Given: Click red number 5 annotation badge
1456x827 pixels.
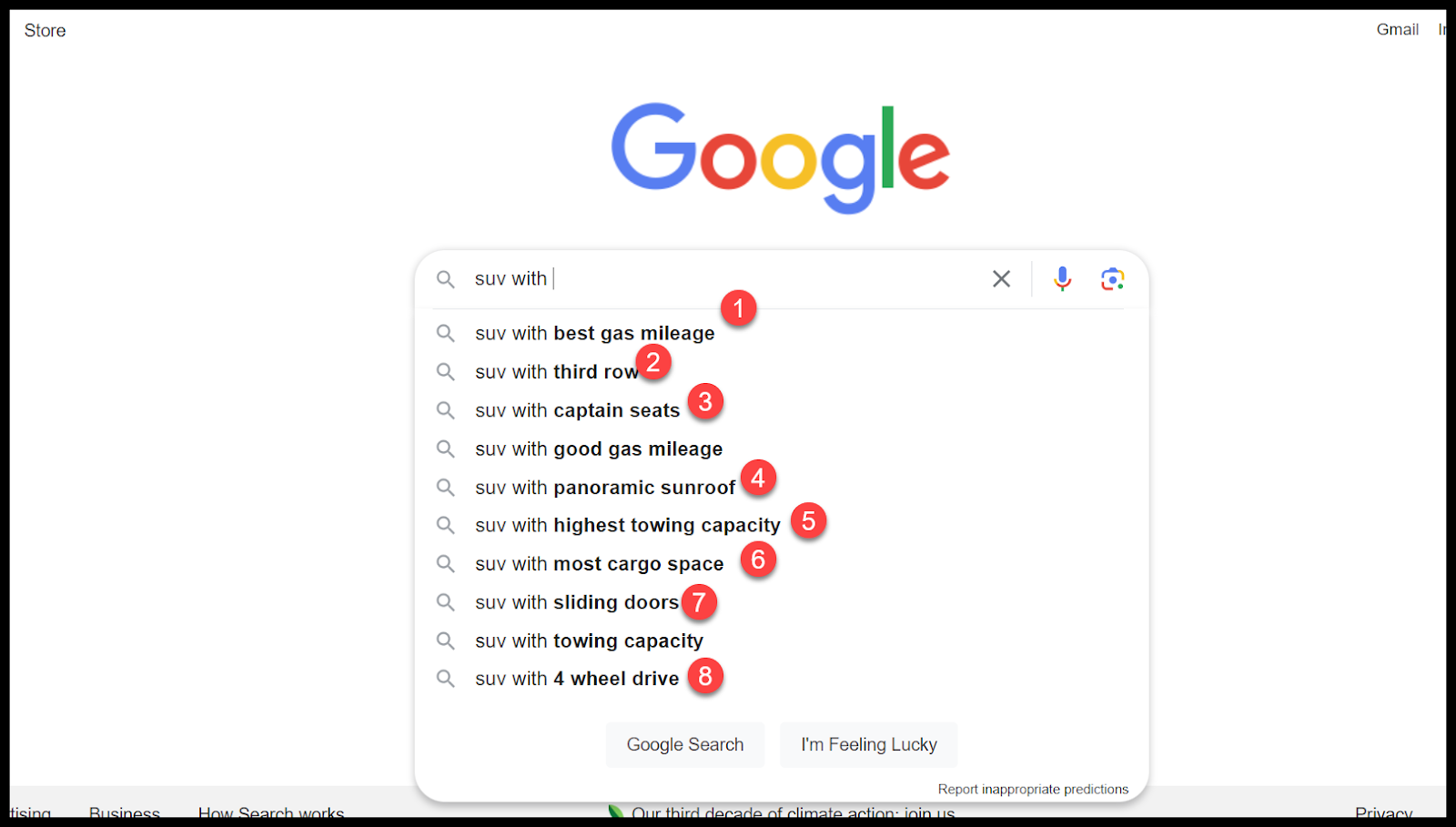Looking at the screenshot, I should [x=808, y=521].
